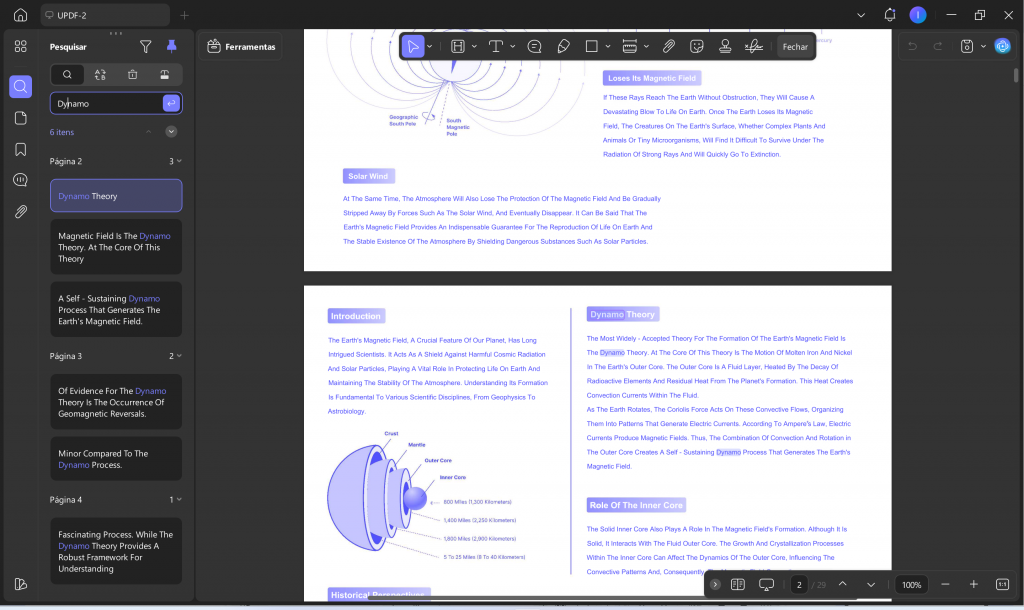Open the save options dropdown arrow
This screenshot has height=610, width=1024.
pos(984,46)
